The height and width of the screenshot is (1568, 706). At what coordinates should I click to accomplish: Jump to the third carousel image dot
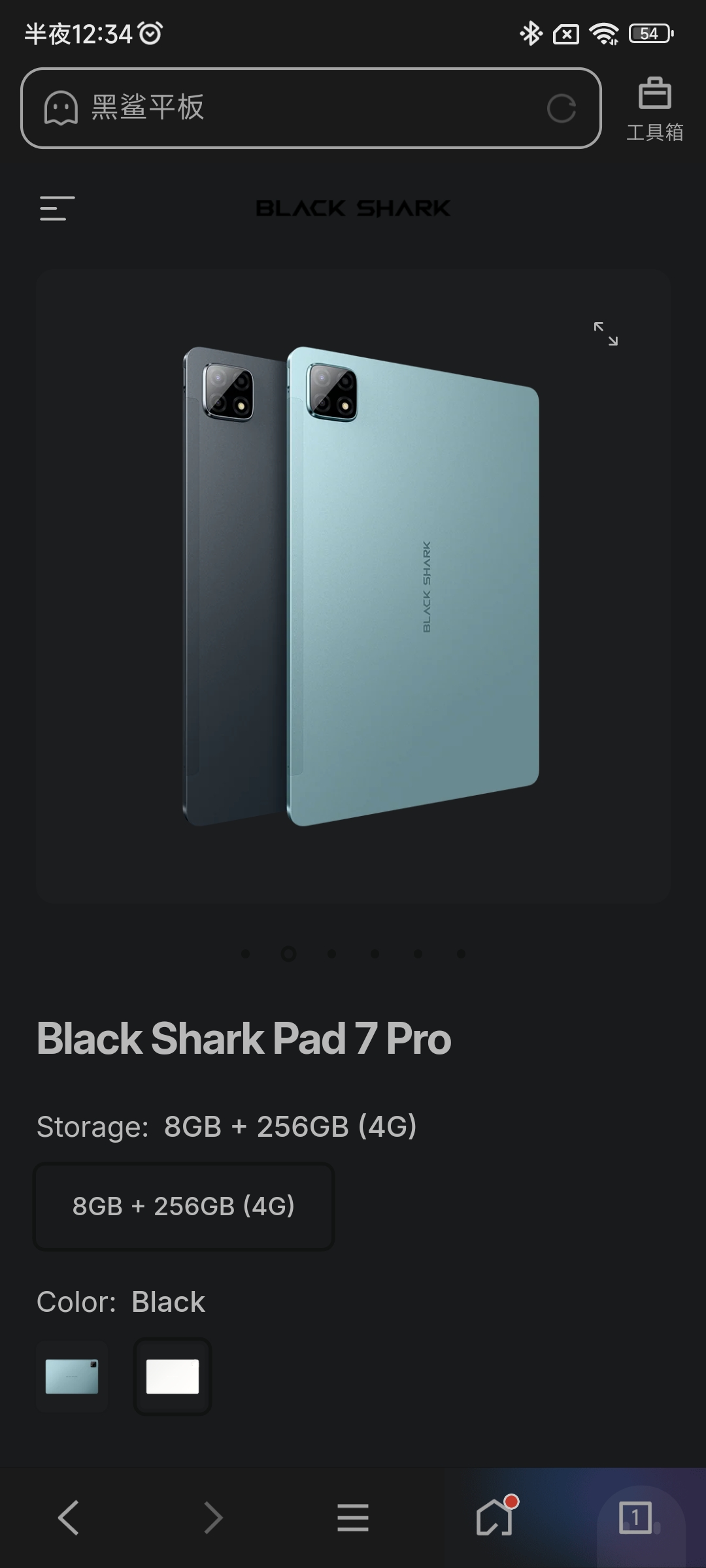(331, 954)
